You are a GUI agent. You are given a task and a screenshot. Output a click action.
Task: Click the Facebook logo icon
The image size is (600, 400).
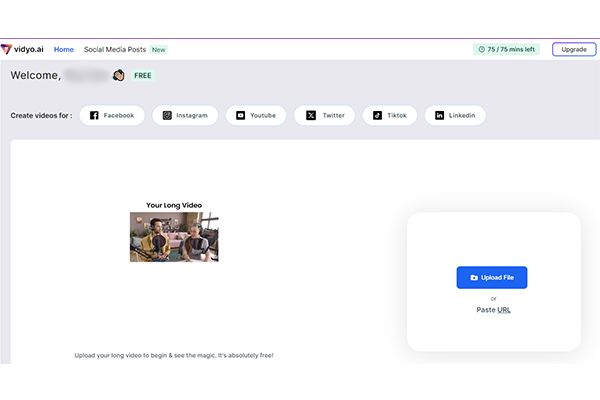94,115
